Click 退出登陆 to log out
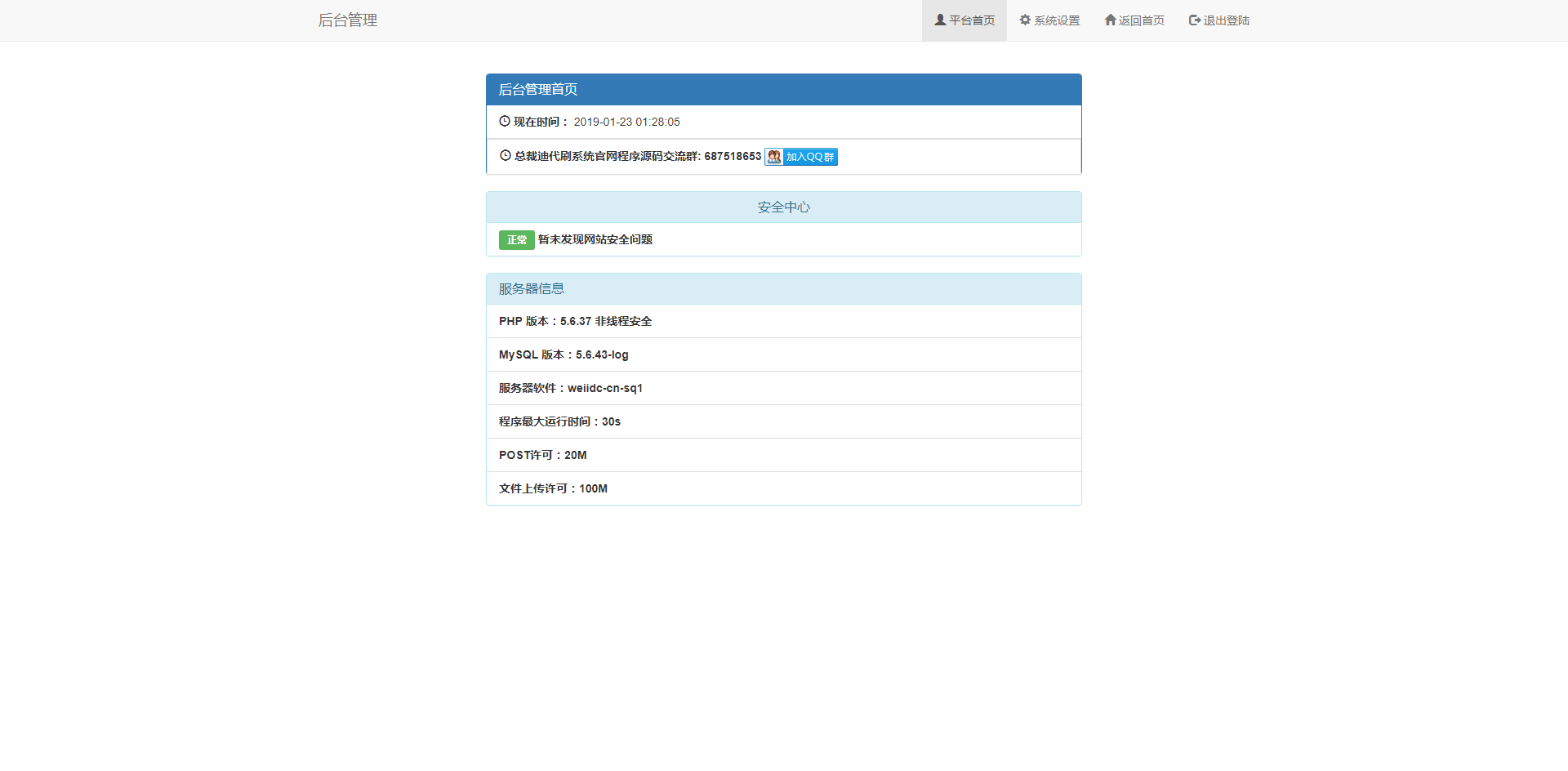1568x771 pixels. 1219,20
